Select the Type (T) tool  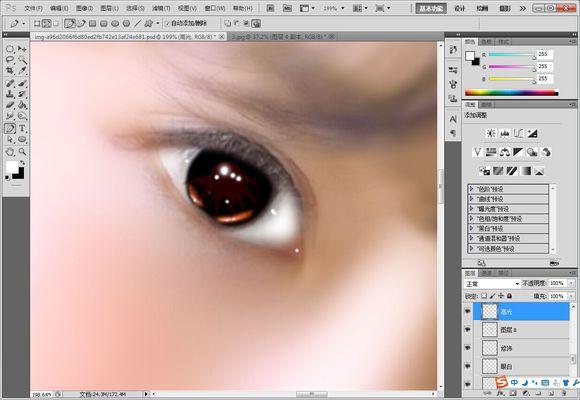[22, 128]
